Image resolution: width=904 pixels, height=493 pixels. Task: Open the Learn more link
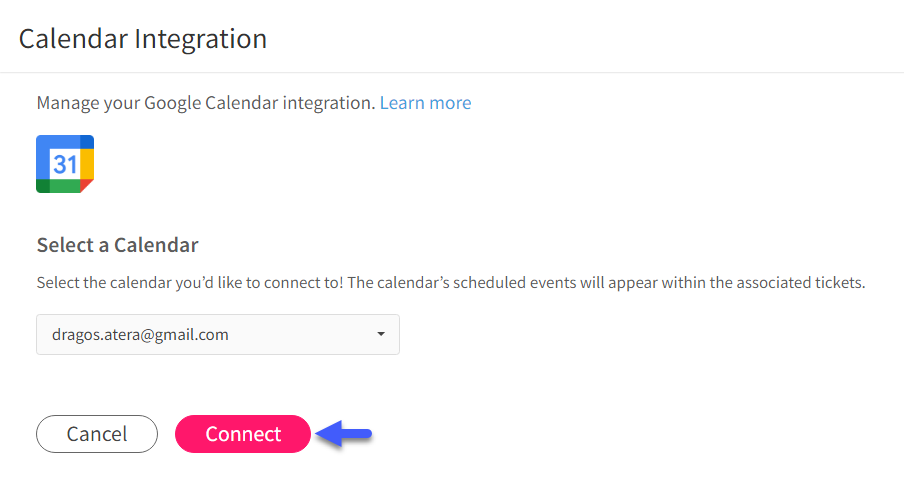(425, 103)
